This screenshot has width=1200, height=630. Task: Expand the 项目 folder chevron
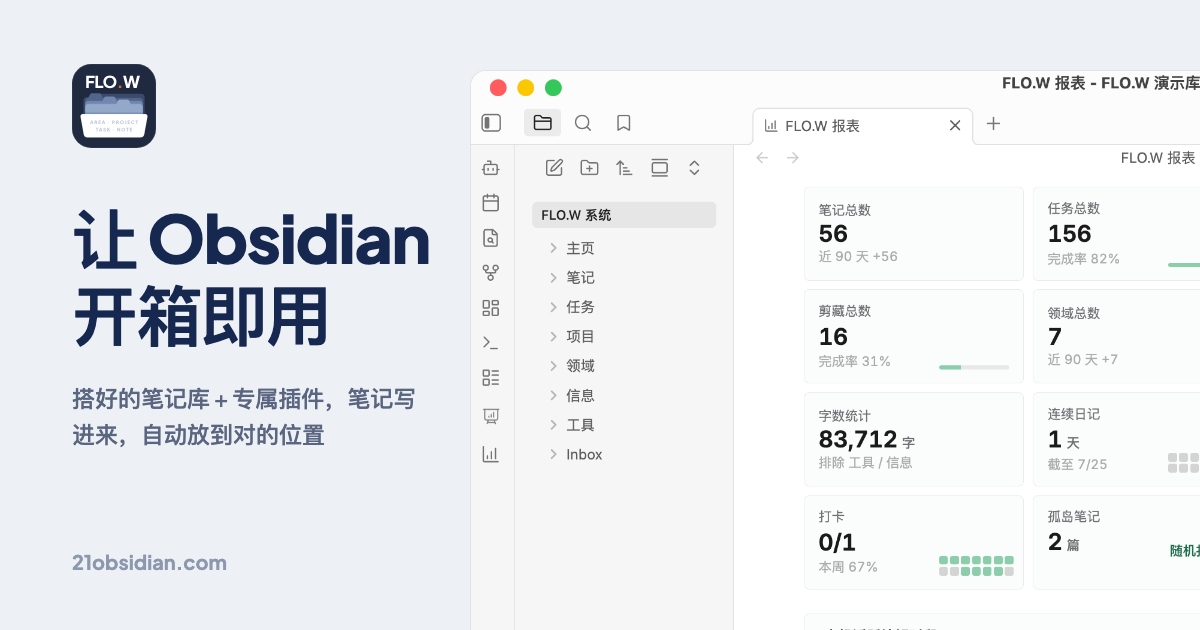point(553,336)
